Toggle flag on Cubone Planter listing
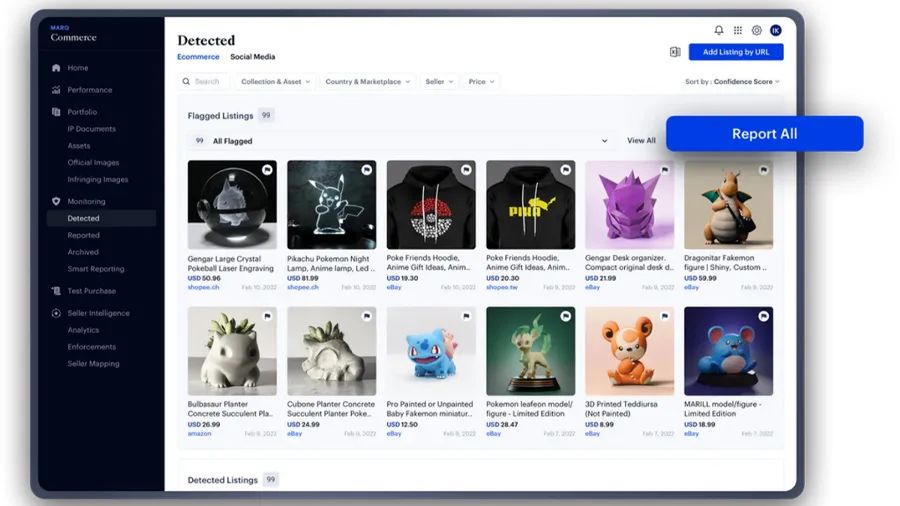900x506 pixels. (367, 316)
